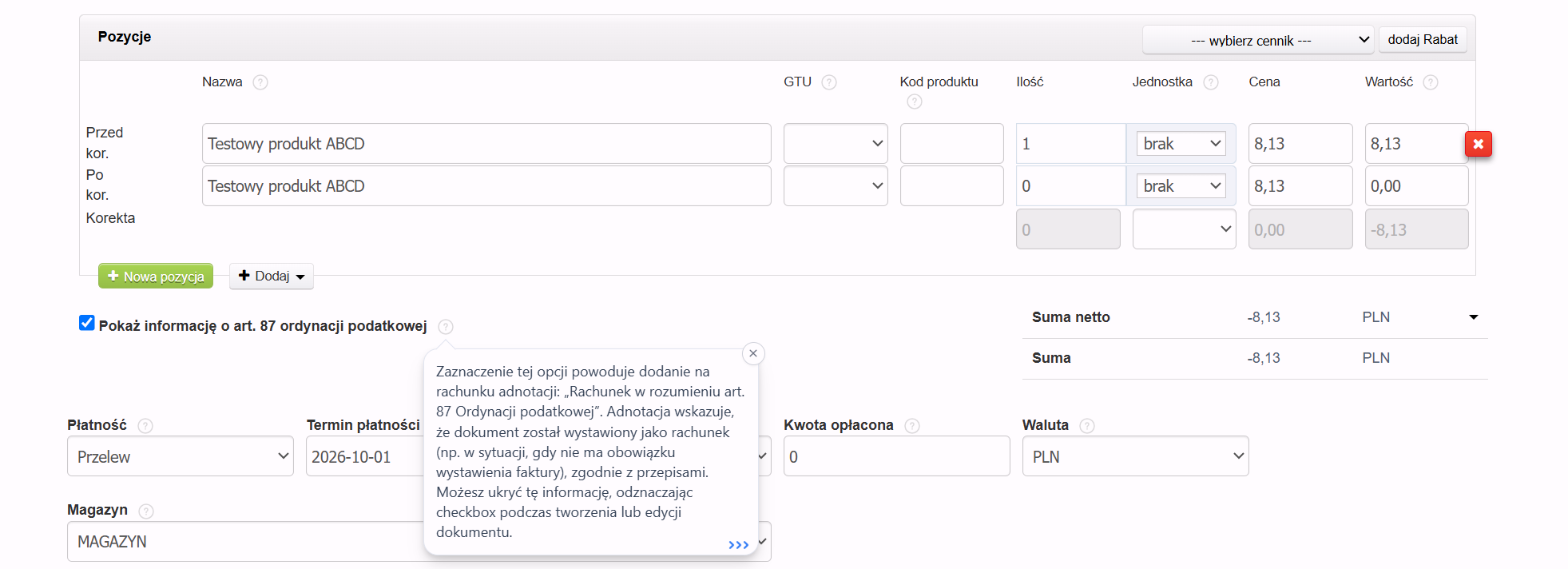Click the Kwota opłacona help icon
Image resolution: width=1568 pixels, height=569 pixels.
coord(912,426)
